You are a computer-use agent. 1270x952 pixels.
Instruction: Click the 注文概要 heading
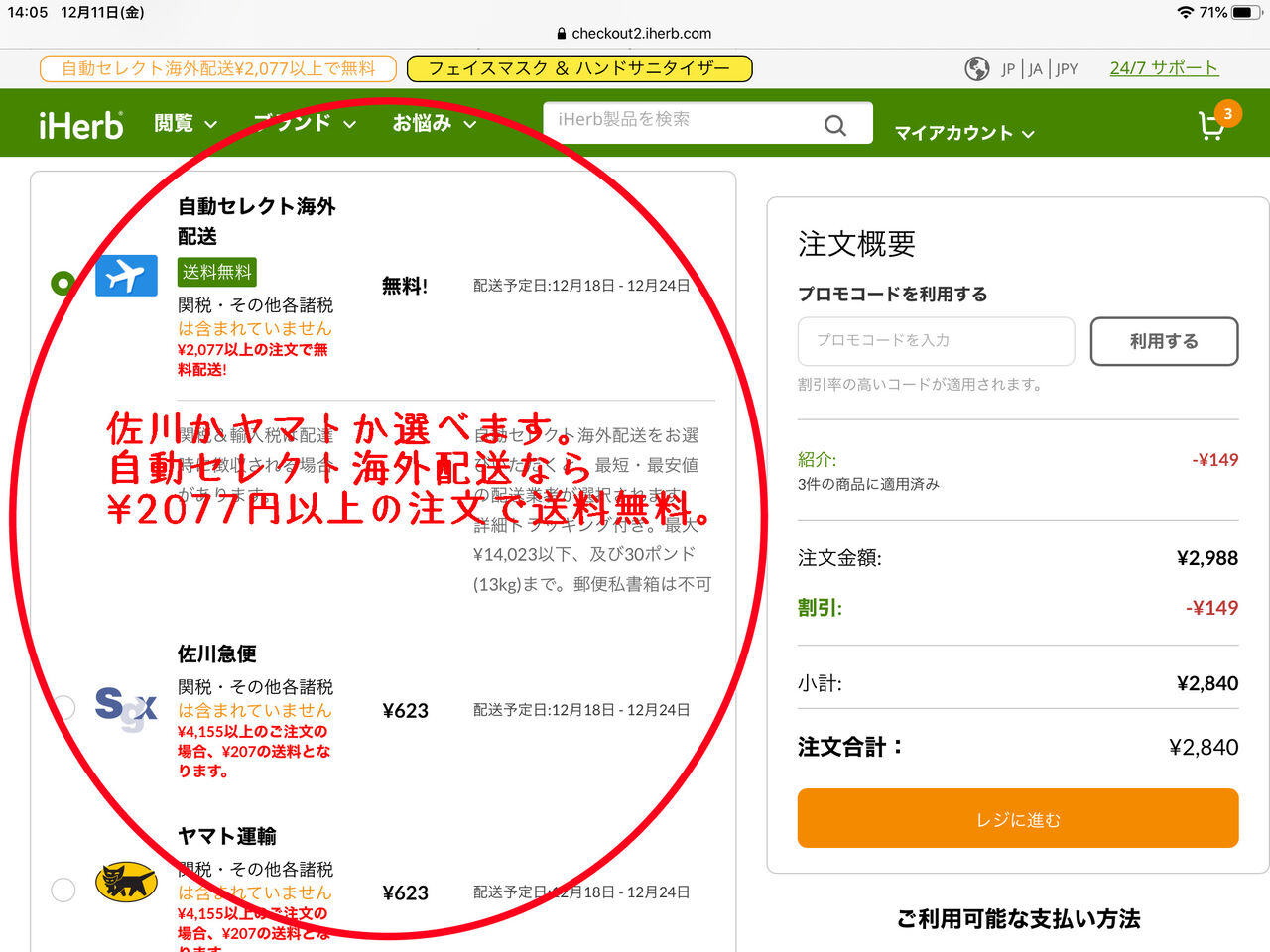856,244
